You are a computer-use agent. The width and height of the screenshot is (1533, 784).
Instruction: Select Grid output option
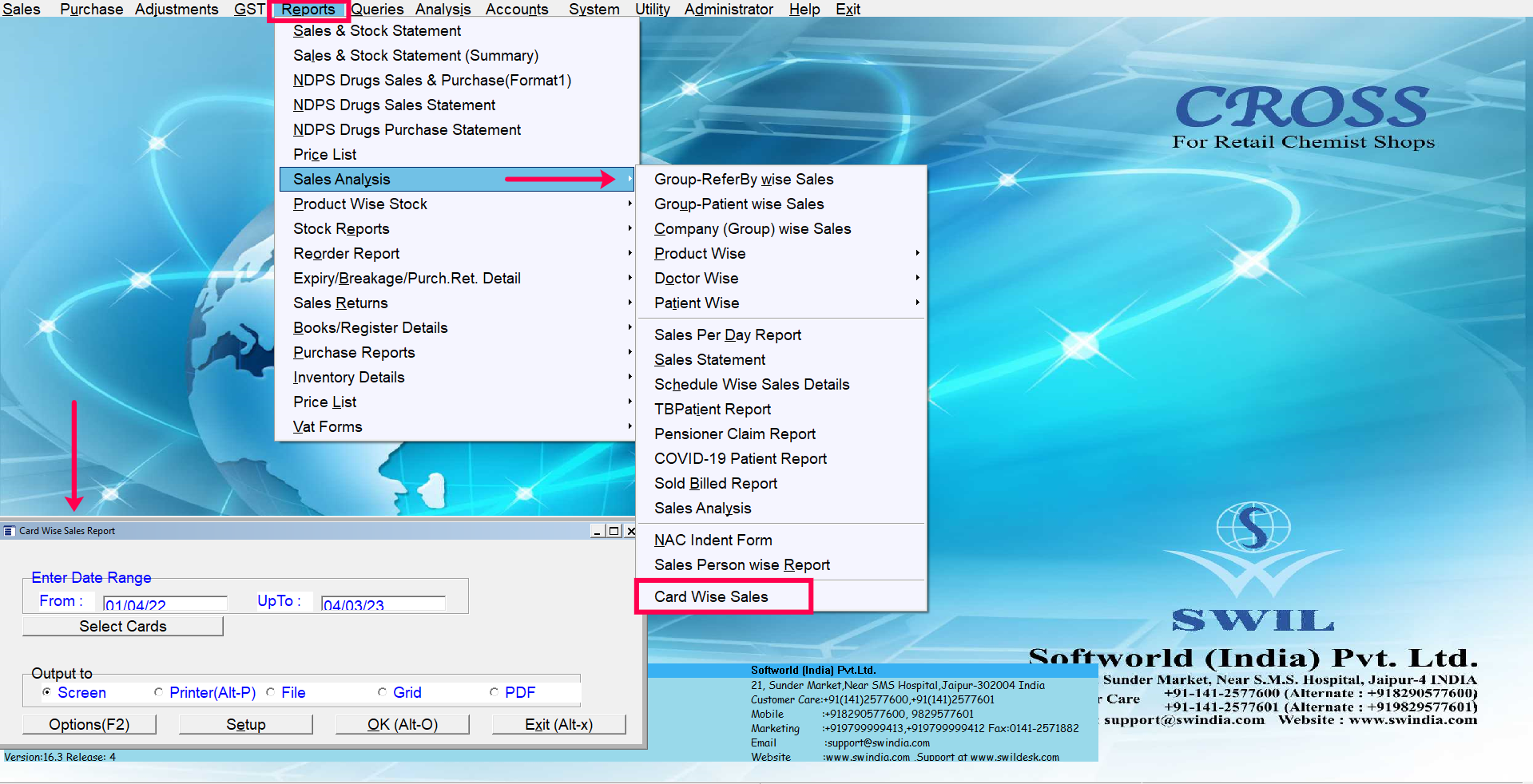399,693
